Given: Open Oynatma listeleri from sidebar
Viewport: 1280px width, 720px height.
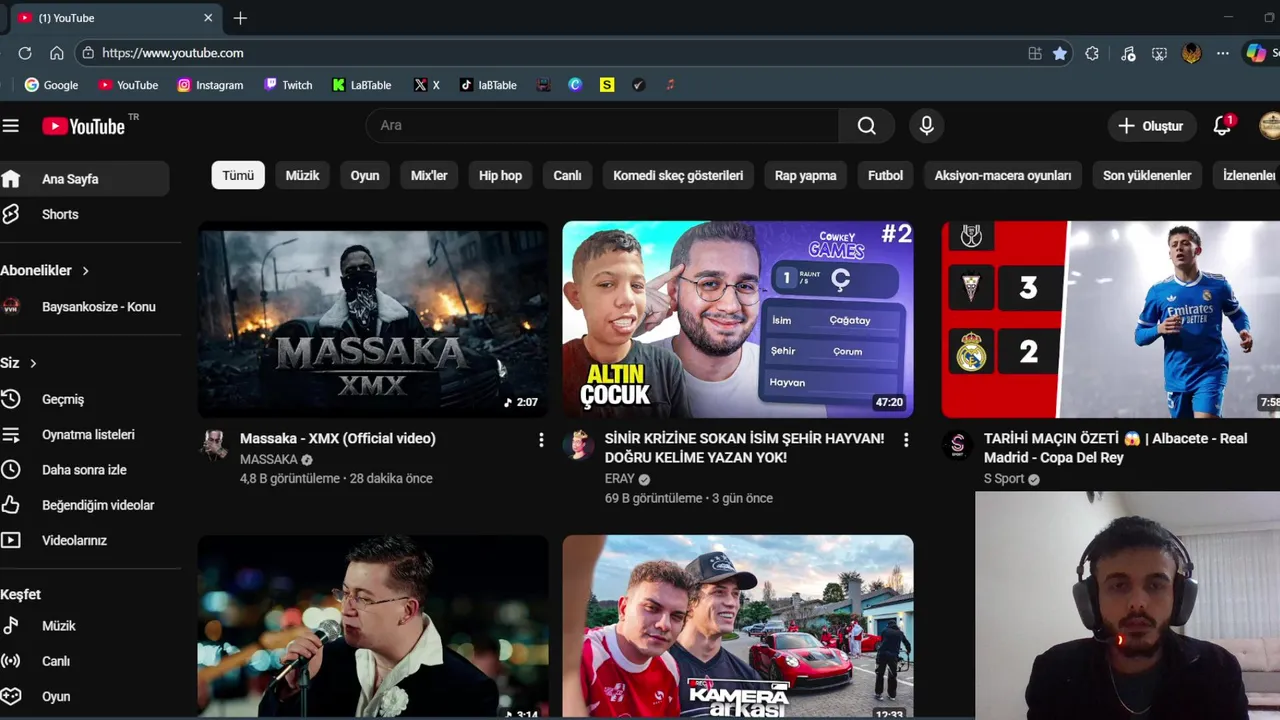Looking at the screenshot, I should click(85, 434).
